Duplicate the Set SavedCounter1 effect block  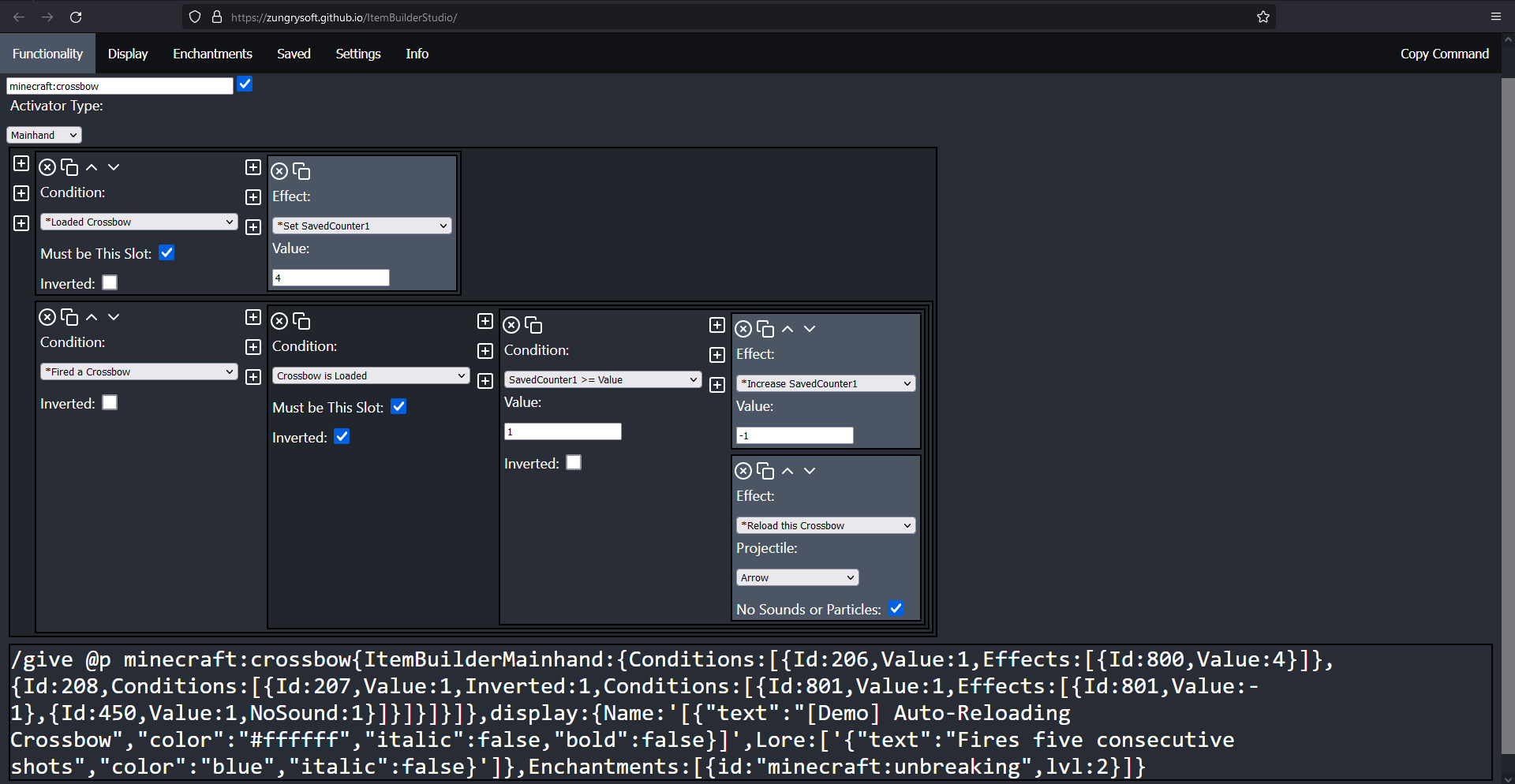pyautogui.click(x=301, y=171)
